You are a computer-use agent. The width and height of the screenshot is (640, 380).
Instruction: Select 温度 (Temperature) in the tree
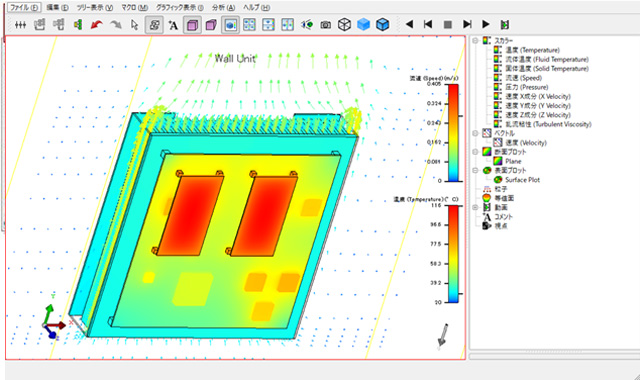(532, 50)
